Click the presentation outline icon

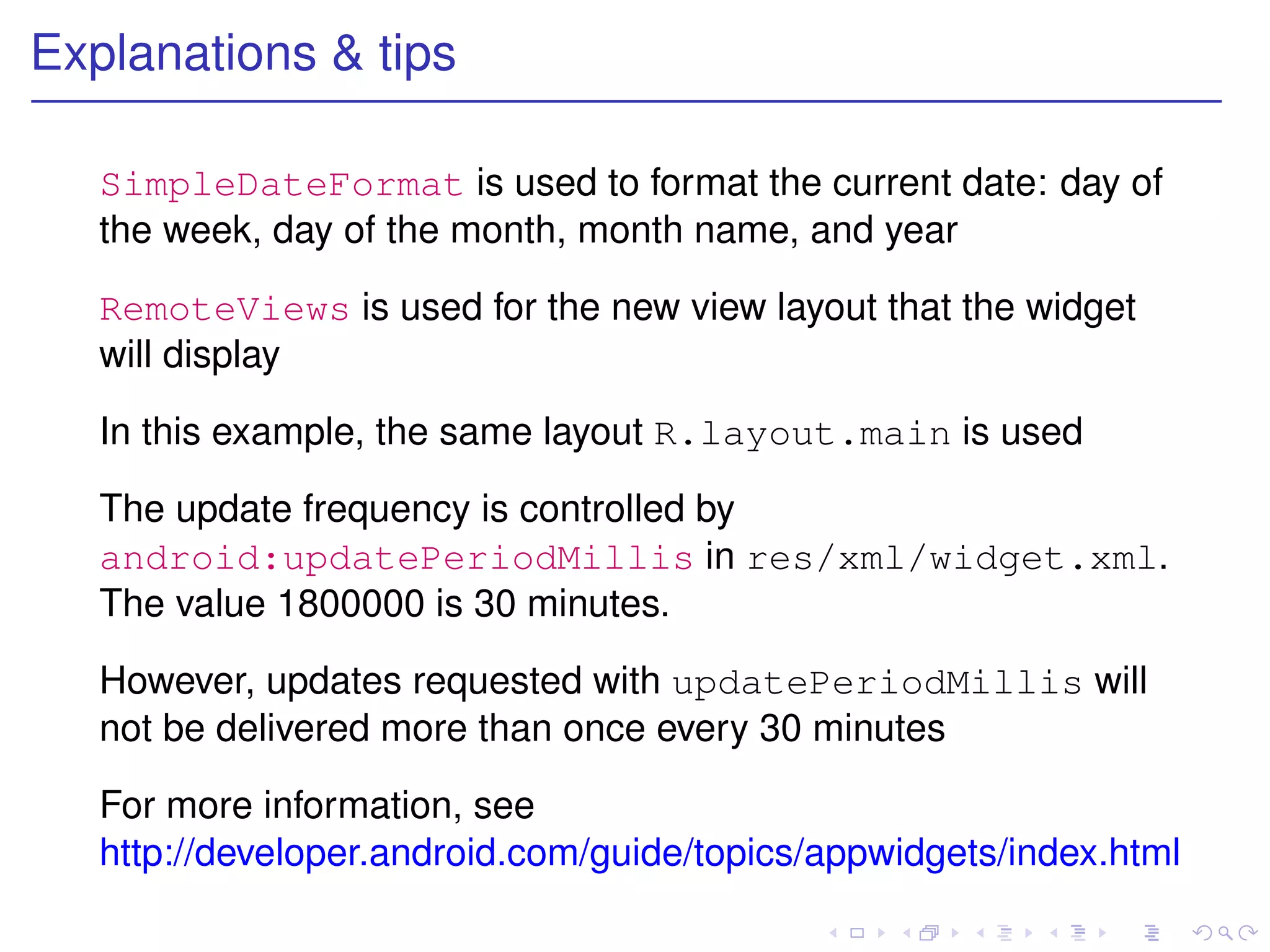tap(1152, 933)
